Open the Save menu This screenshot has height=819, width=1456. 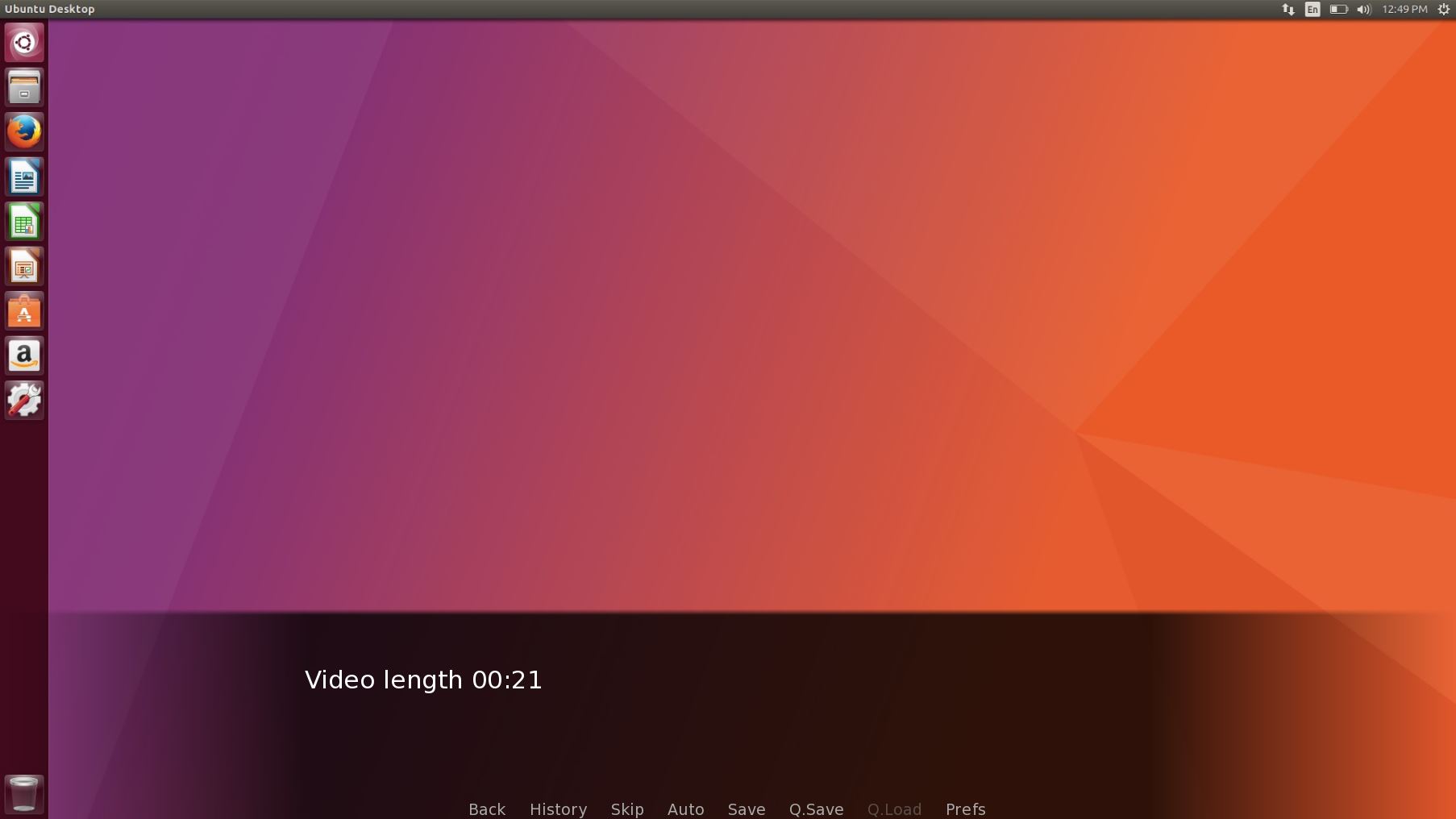pyautogui.click(x=747, y=809)
